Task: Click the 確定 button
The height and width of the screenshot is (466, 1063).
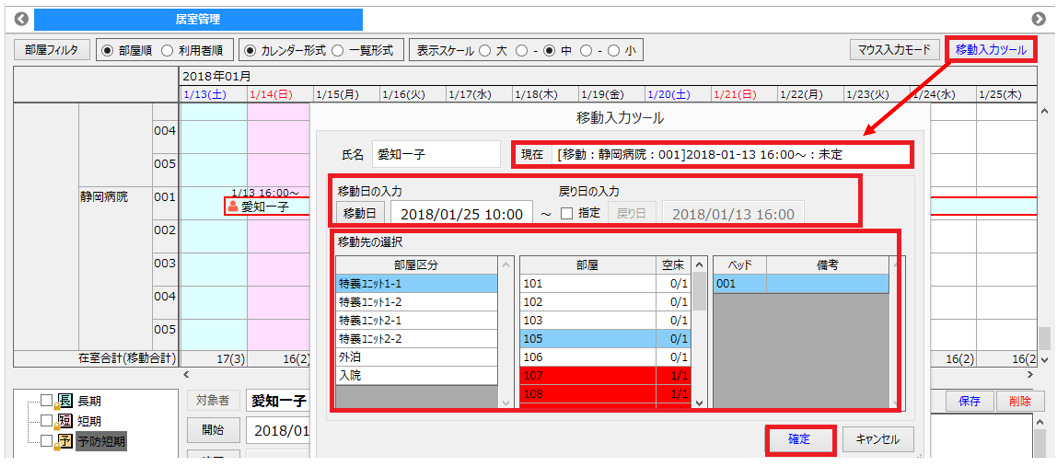Action: coord(799,439)
